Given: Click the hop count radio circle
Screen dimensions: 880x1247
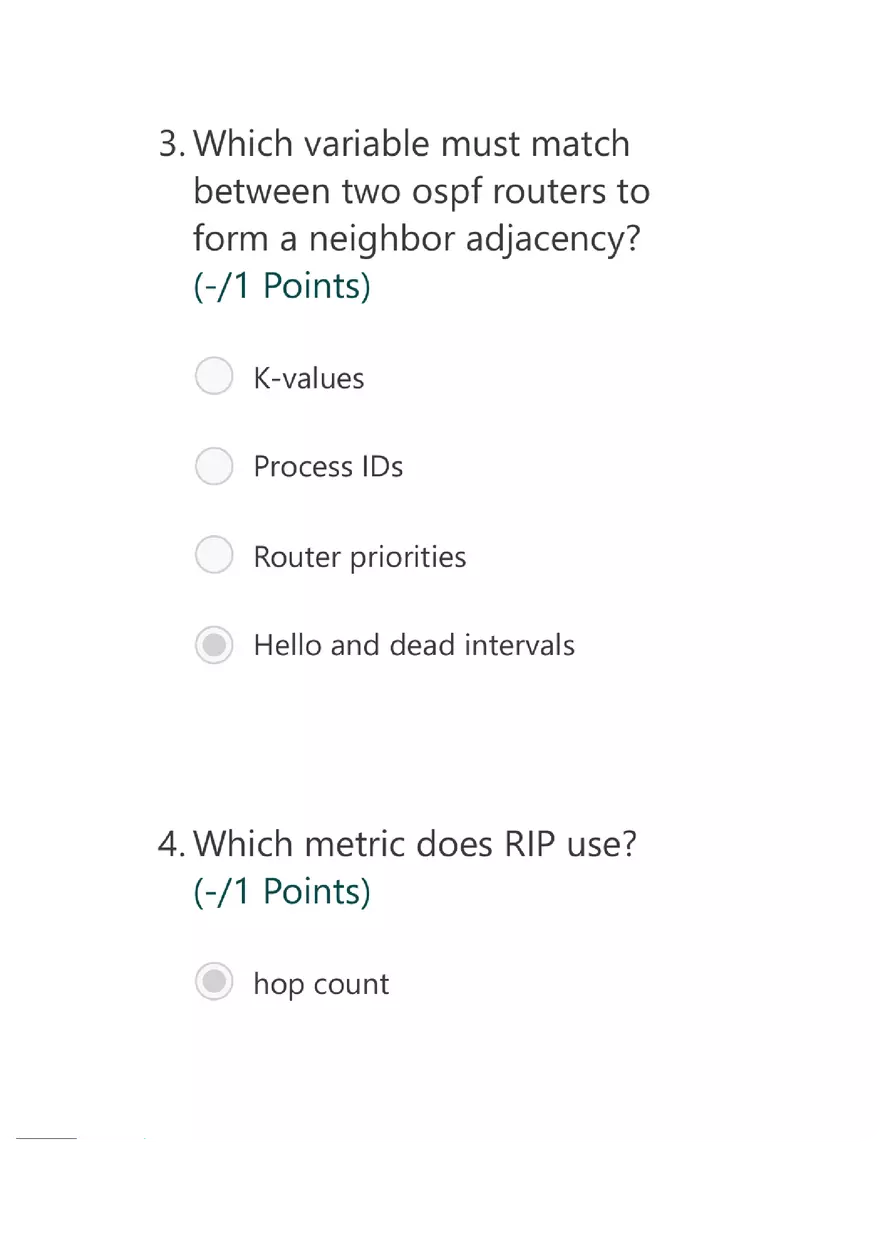Looking at the screenshot, I should point(214,982).
